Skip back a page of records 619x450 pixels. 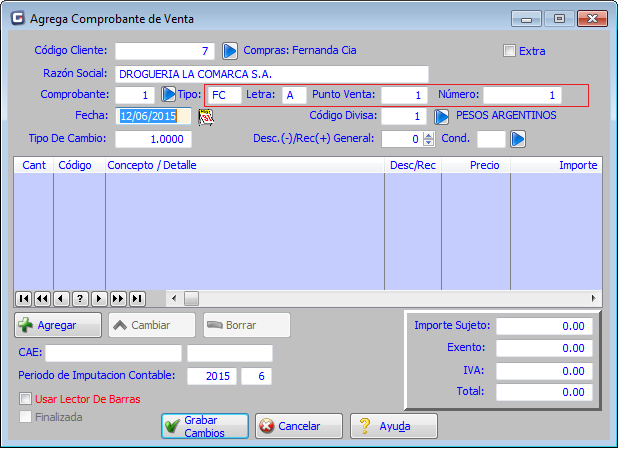(42, 298)
